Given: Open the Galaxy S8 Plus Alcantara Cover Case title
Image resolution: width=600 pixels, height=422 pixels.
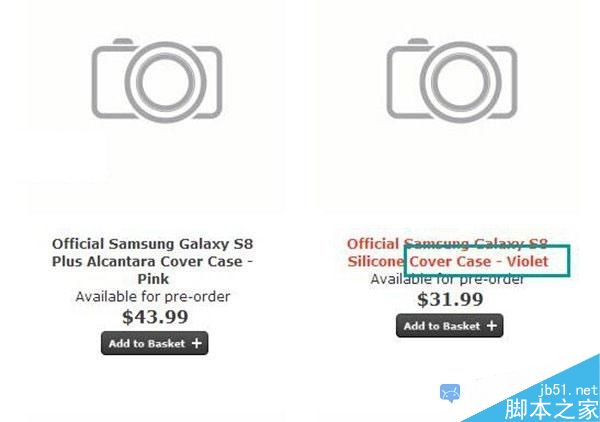Looking at the screenshot, I should pos(153,261).
